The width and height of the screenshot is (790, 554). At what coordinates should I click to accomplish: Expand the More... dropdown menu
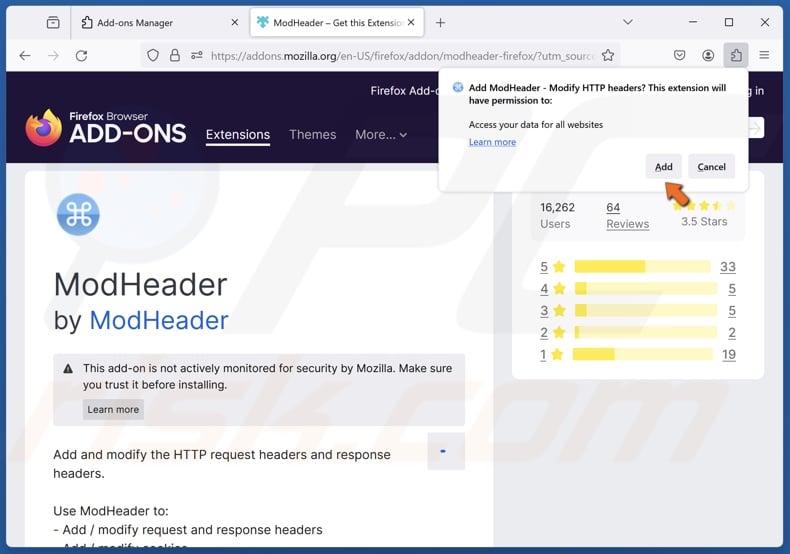pos(381,135)
